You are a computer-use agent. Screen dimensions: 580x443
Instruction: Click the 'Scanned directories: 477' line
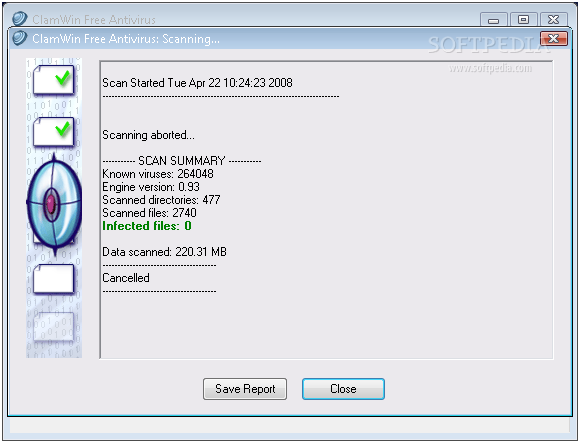(x=161, y=200)
